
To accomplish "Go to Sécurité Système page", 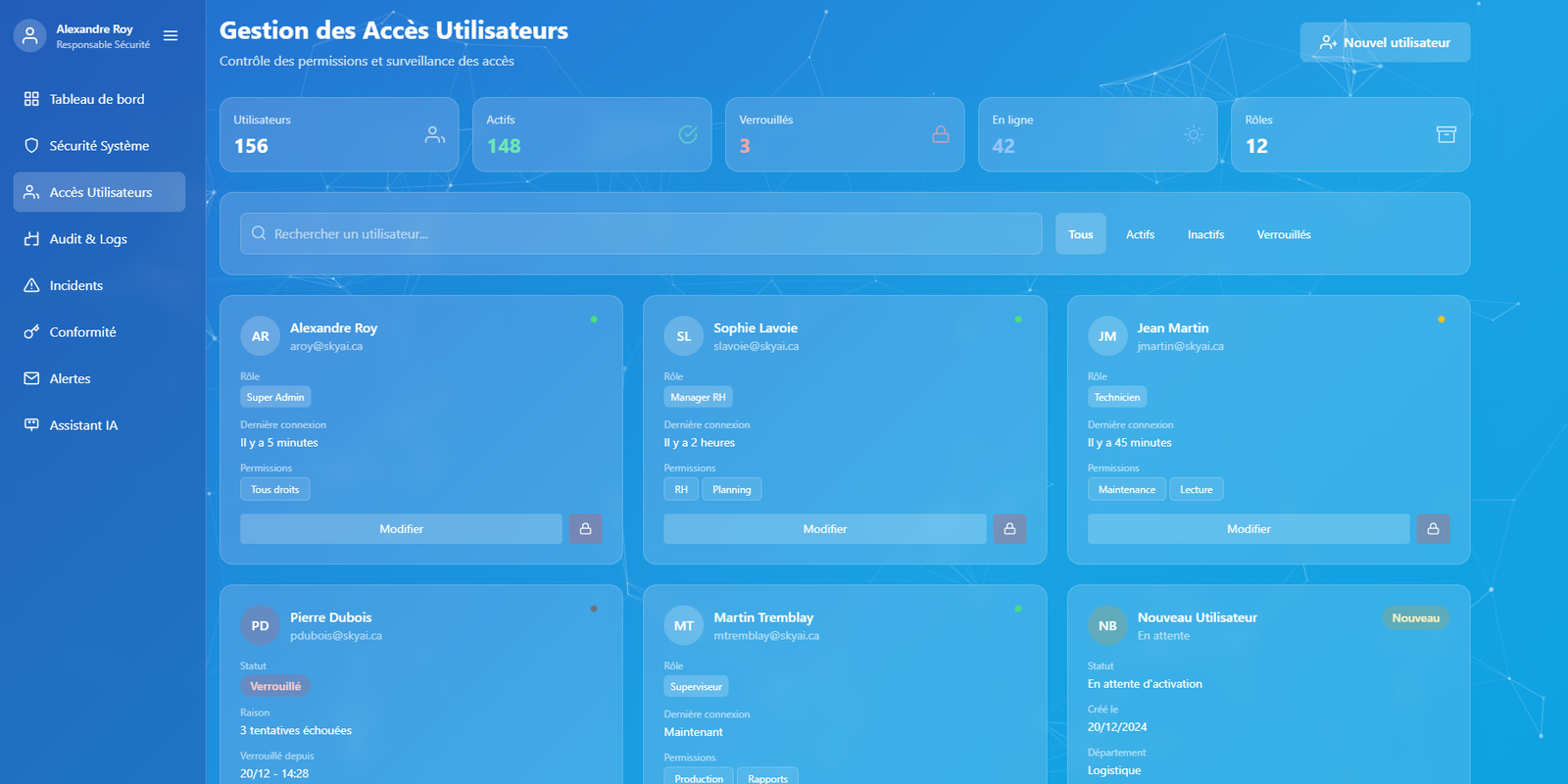I will pyautogui.click(x=99, y=146).
